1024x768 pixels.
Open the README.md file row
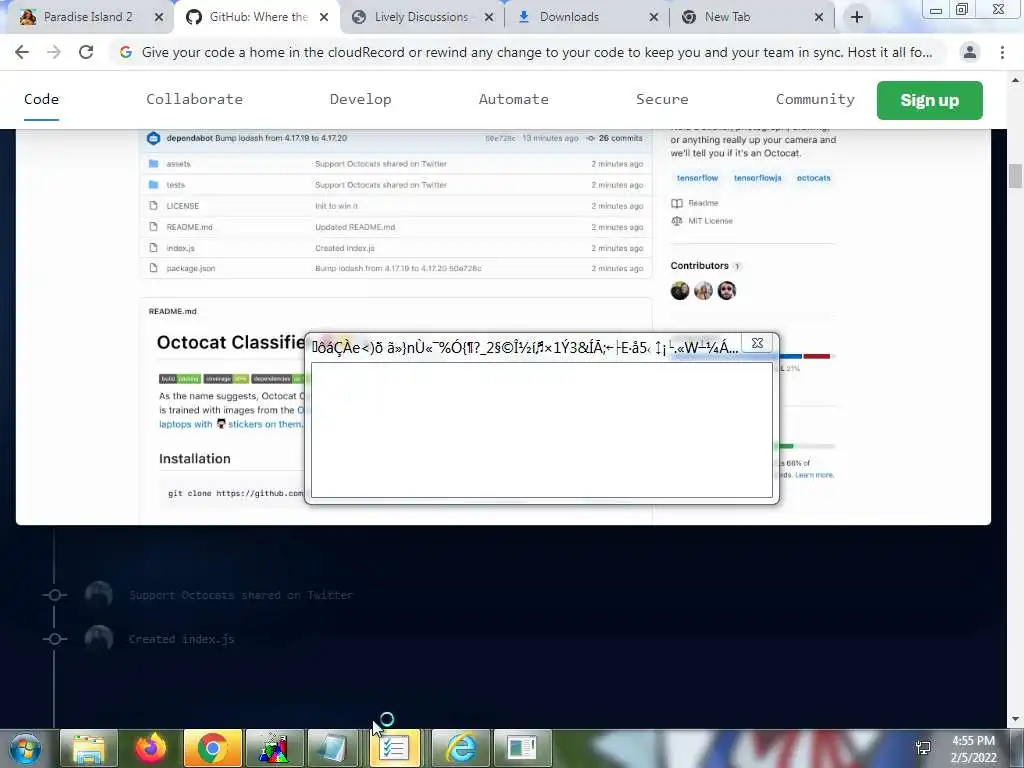tap(395, 227)
